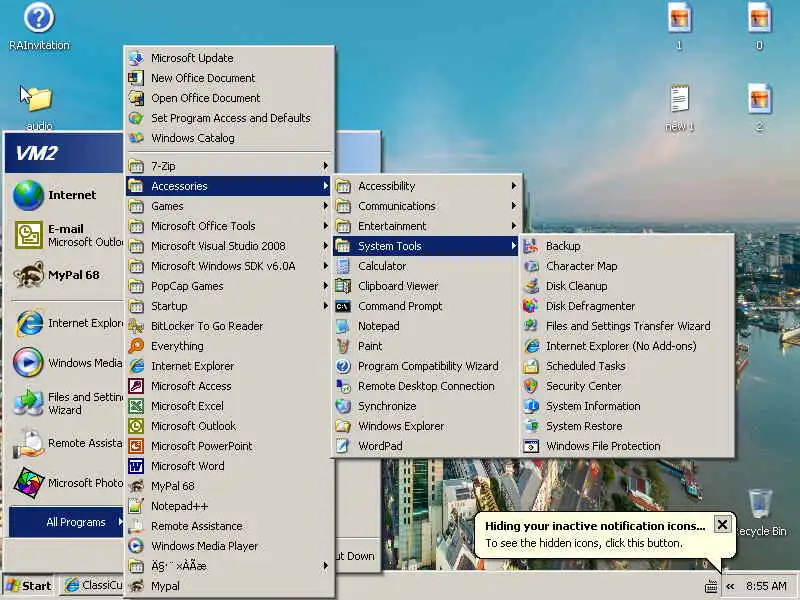Click the RAInvitation desktop icon
This screenshot has width=800, height=600.
point(39,18)
